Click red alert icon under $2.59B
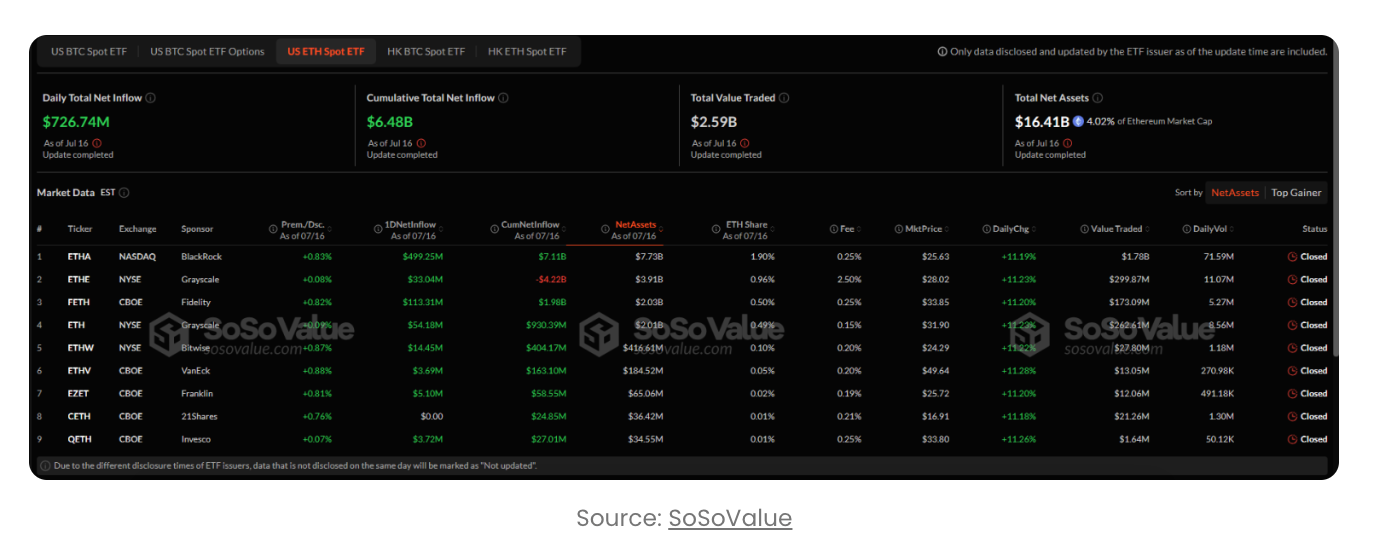1382x546 pixels. pos(745,143)
